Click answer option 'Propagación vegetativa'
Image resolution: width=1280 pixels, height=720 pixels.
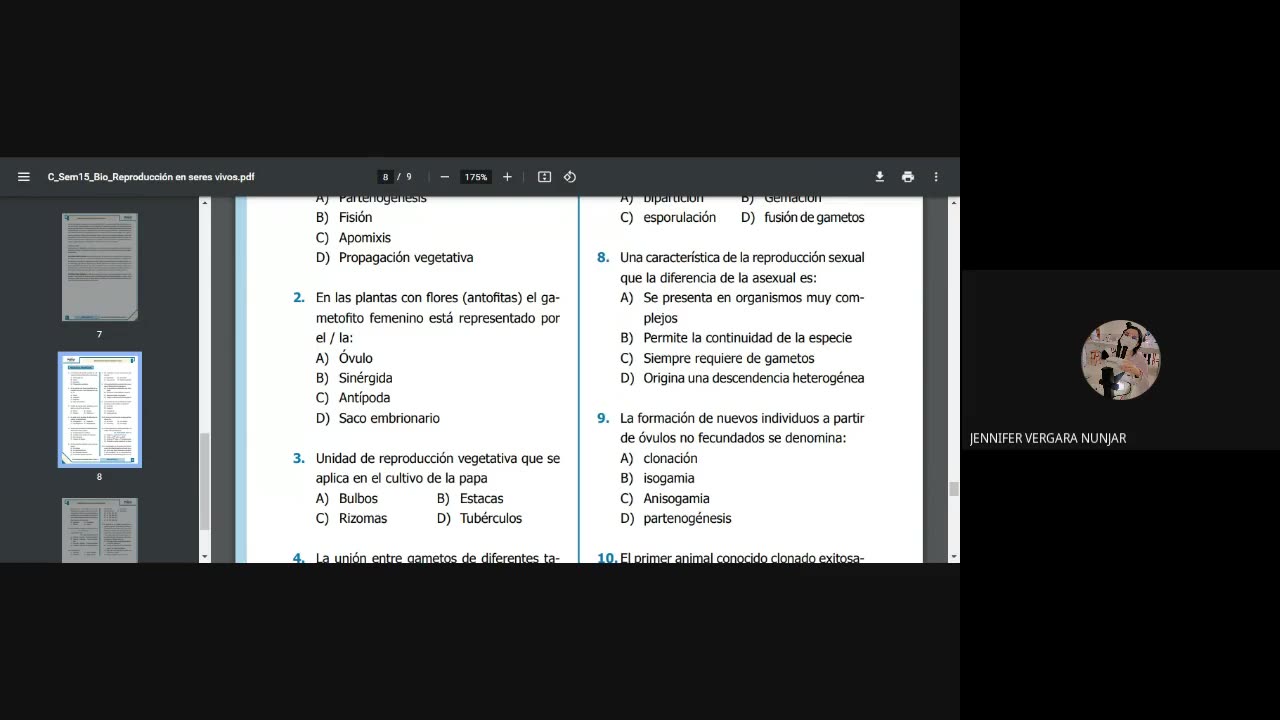coord(406,257)
